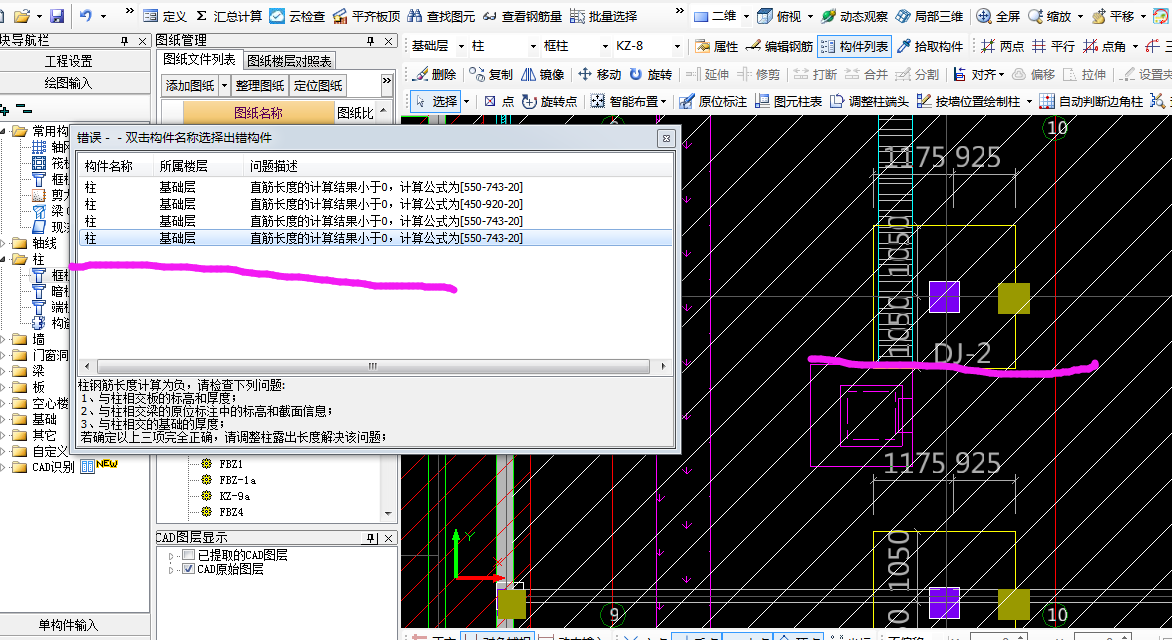The width and height of the screenshot is (1172, 640).
Task: Select KZ-9a drawing in list
Action: pos(235,496)
